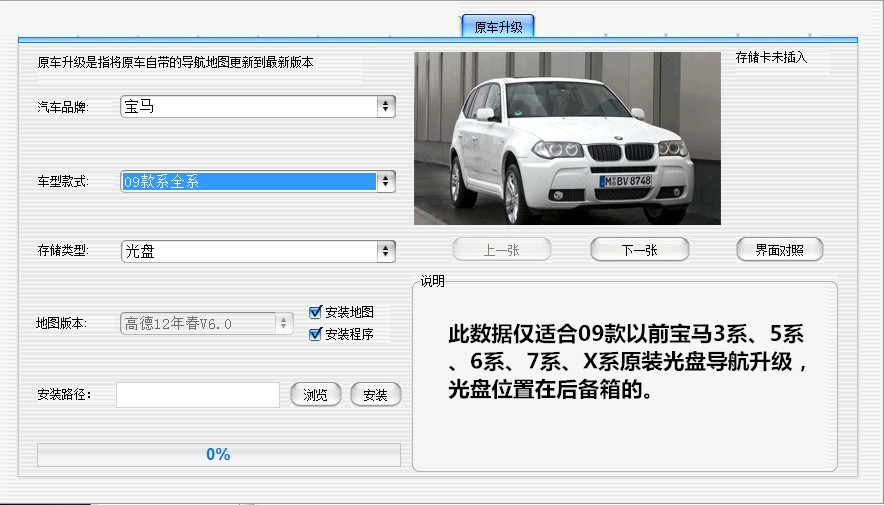Screen dimensions: 884x505
Task: Click the 下一张 next image button
Action: pos(639,250)
